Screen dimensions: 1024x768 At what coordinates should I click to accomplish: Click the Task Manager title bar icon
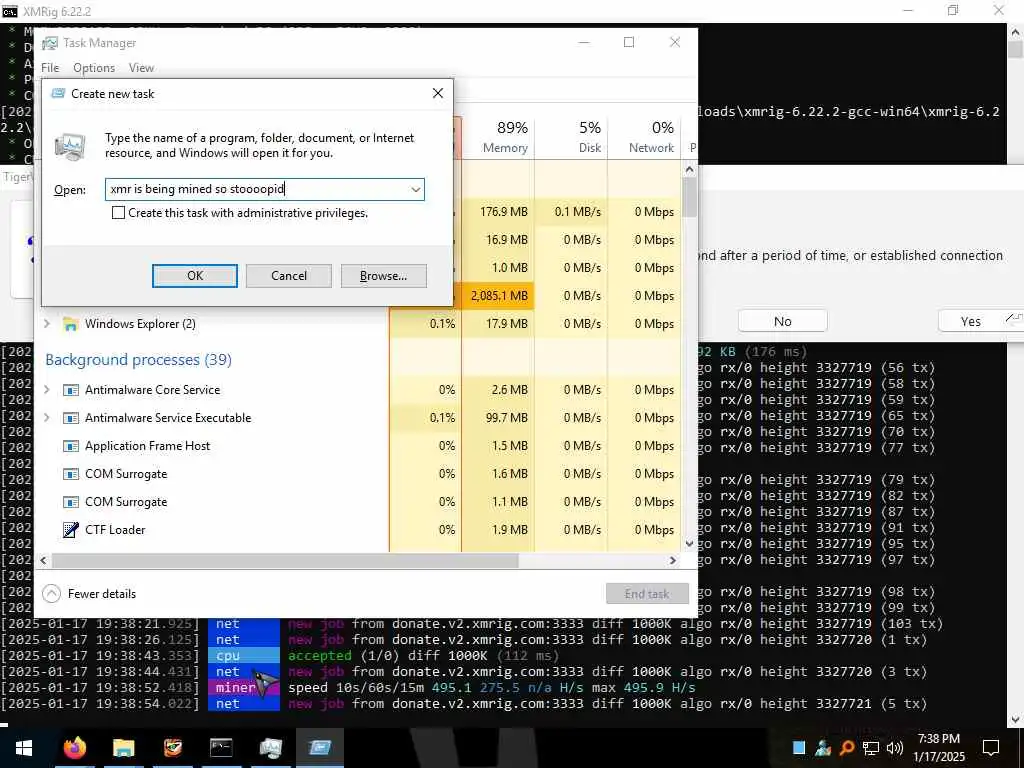pyautogui.click(x=50, y=43)
